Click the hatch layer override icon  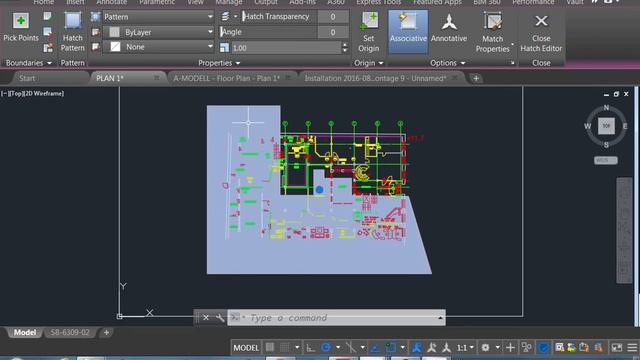225,17
